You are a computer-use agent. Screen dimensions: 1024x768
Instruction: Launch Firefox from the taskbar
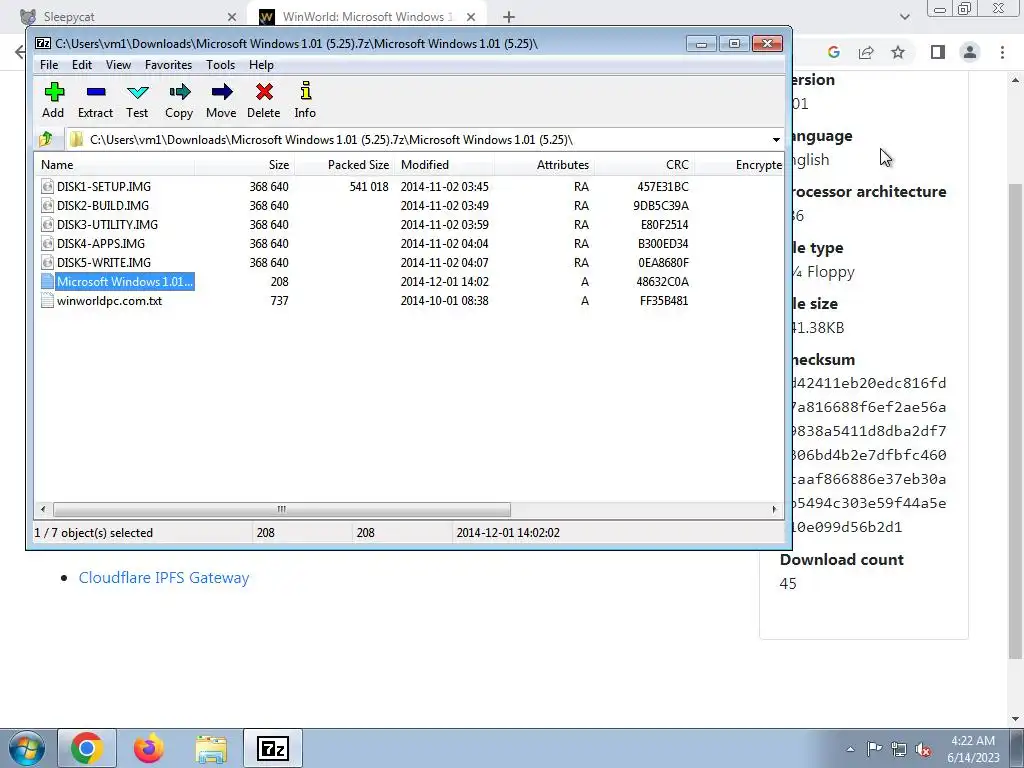pyautogui.click(x=149, y=748)
